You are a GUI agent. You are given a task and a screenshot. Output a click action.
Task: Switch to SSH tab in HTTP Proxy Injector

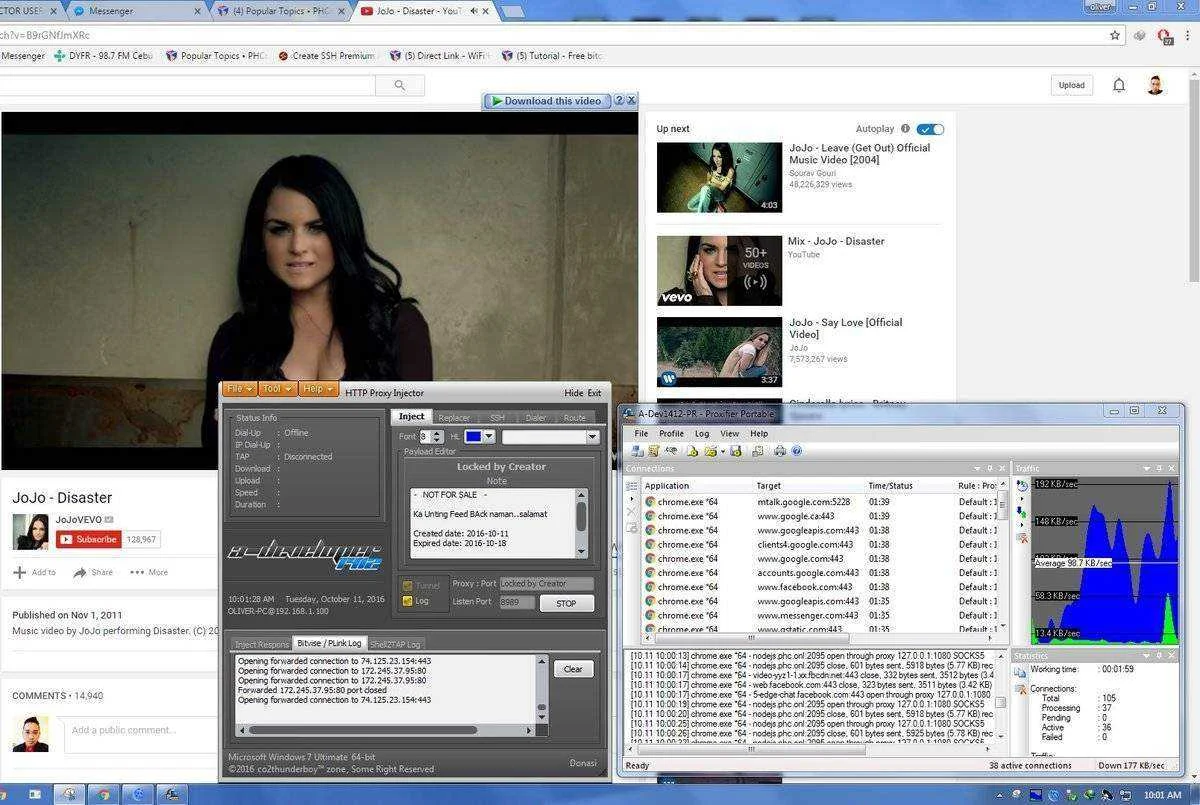(497, 418)
